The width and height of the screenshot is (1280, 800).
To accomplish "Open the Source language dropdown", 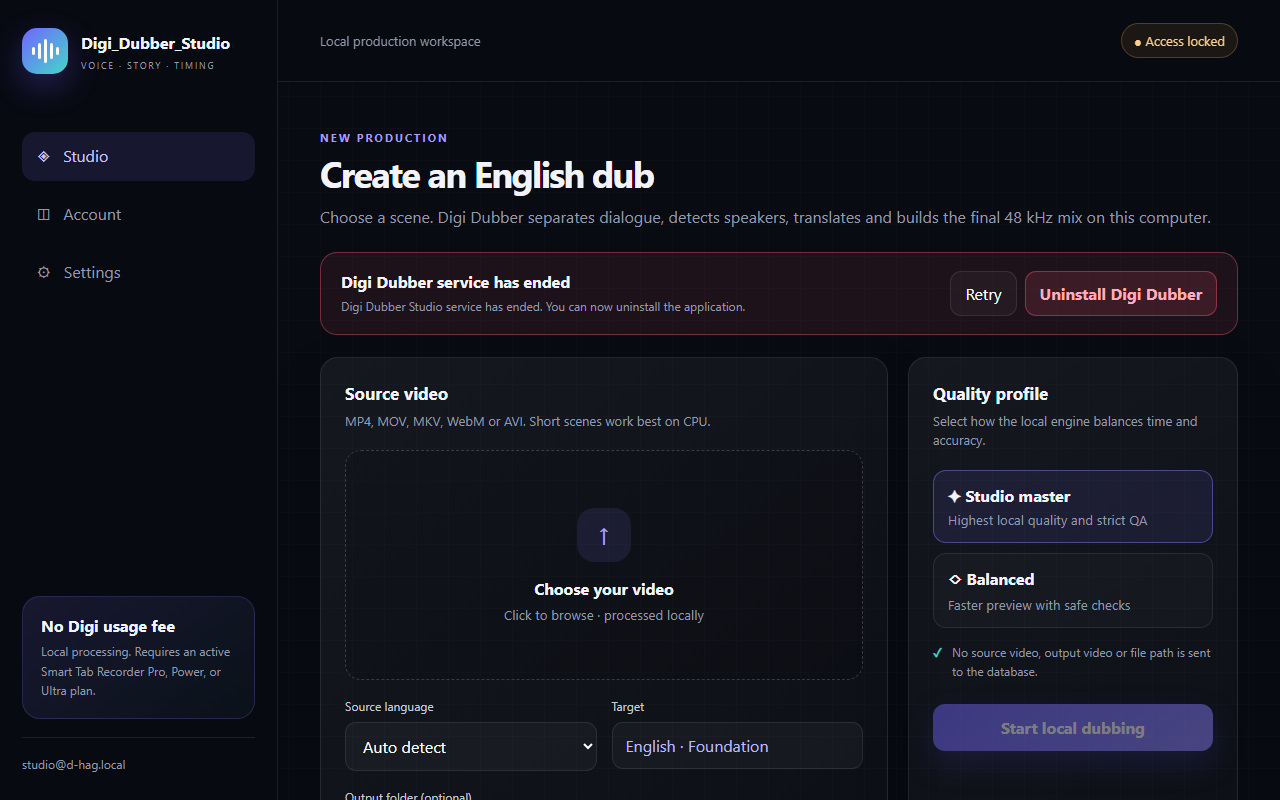I will [471, 747].
